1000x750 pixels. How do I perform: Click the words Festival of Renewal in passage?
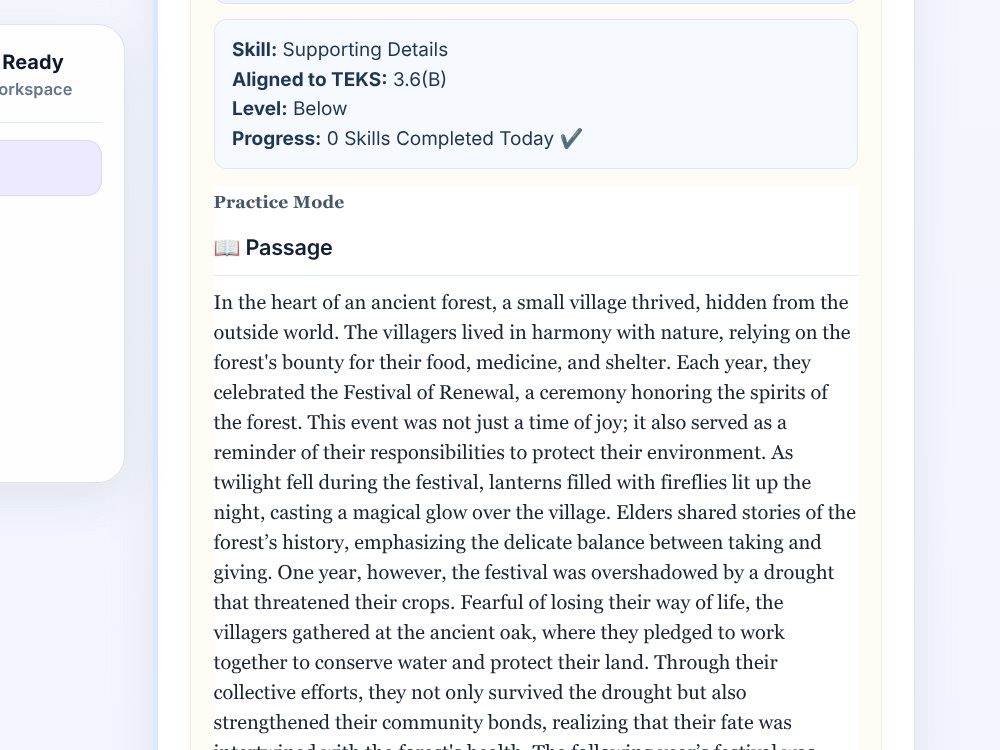pyautogui.click(x=430, y=392)
